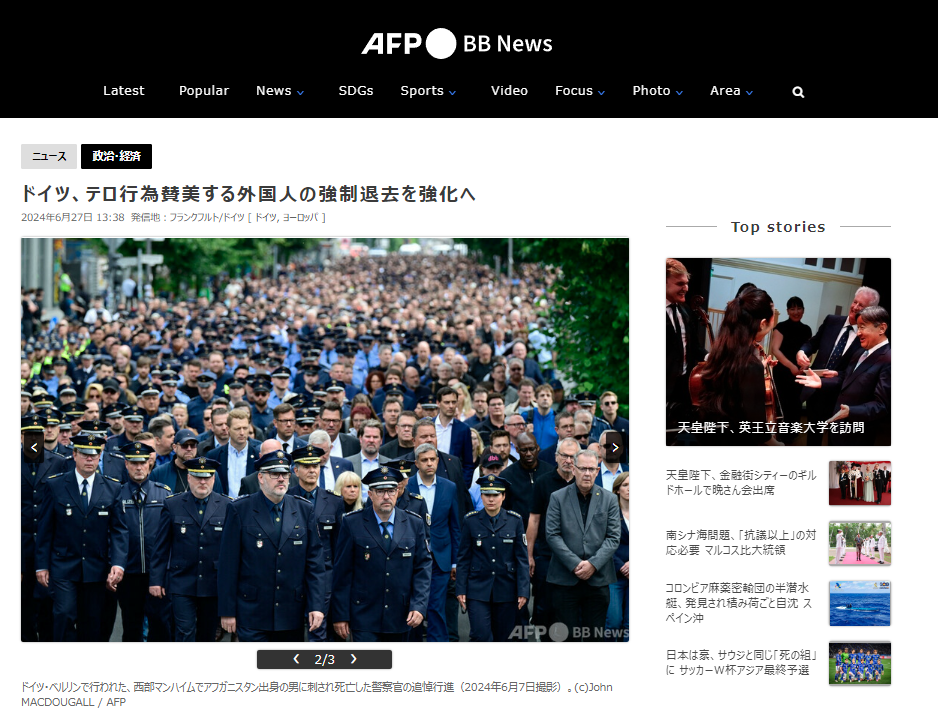The height and width of the screenshot is (709, 938).
Task: Go to the Video section
Action: point(509,91)
